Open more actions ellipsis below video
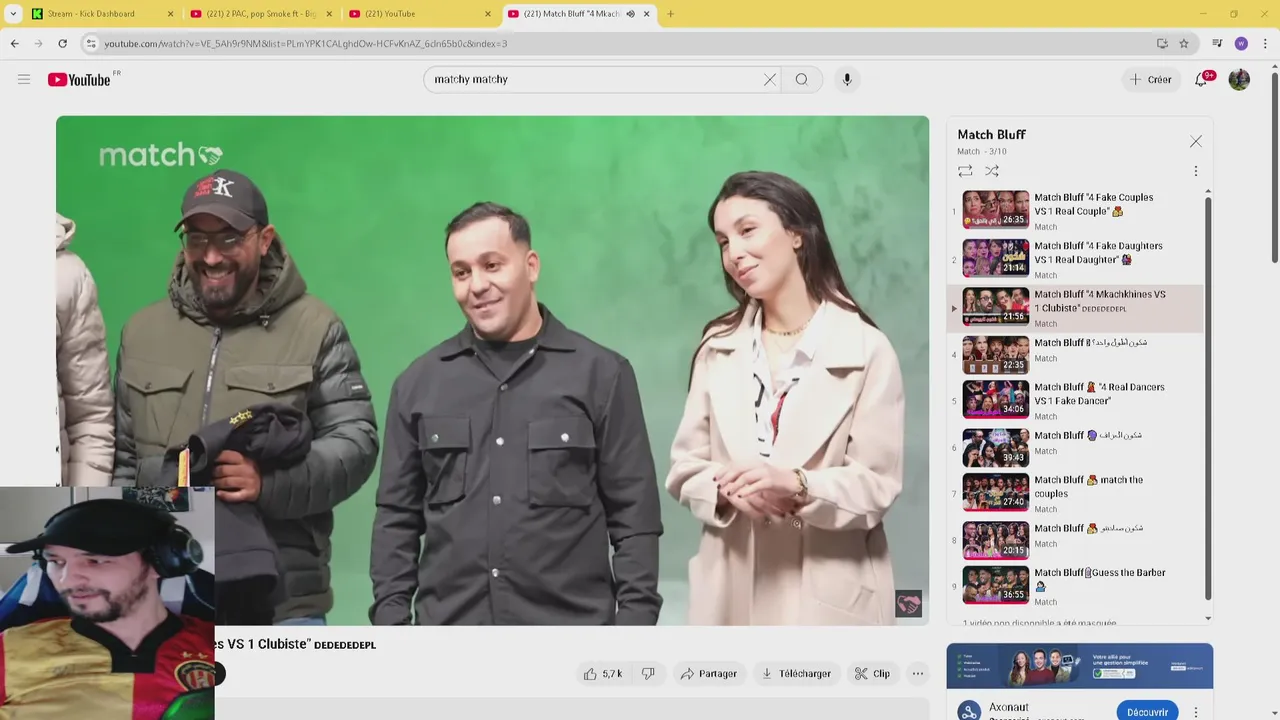1280x720 pixels. pyautogui.click(x=918, y=674)
